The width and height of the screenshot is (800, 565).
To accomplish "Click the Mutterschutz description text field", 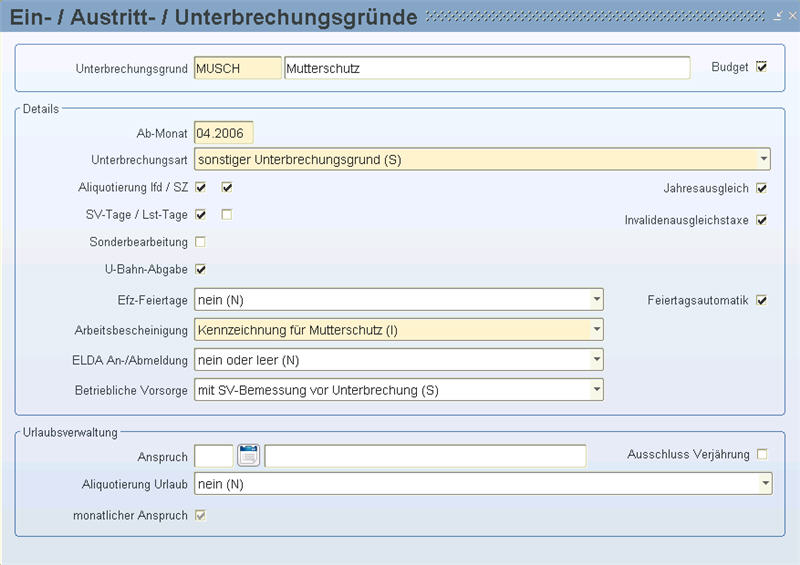I will (x=486, y=68).
